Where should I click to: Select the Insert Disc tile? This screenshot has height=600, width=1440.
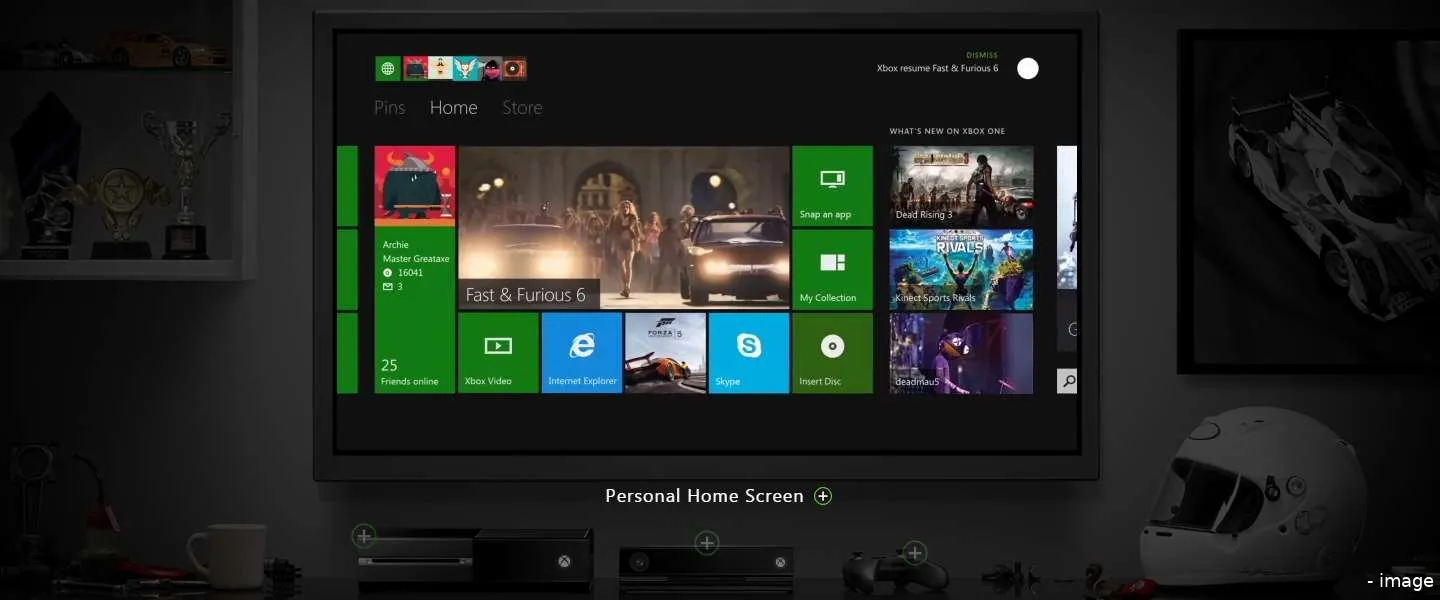click(x=832, y=352)
